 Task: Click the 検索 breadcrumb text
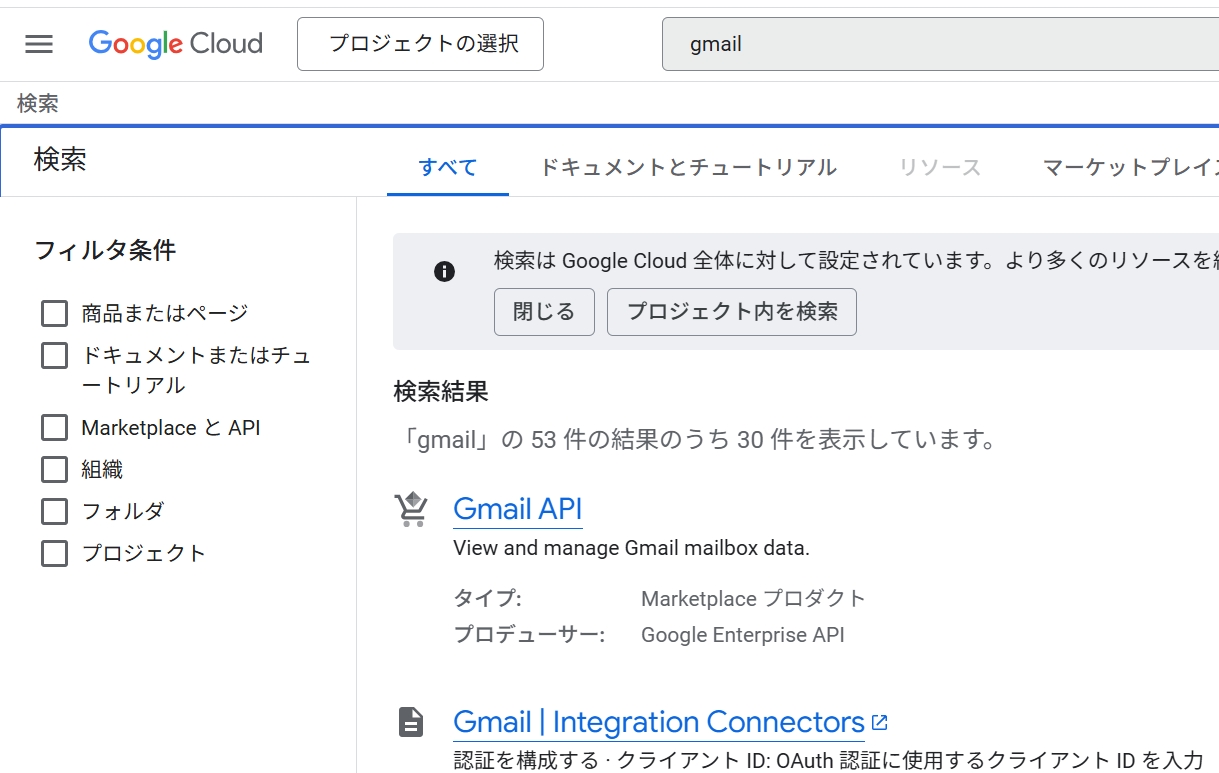[38, 103]
